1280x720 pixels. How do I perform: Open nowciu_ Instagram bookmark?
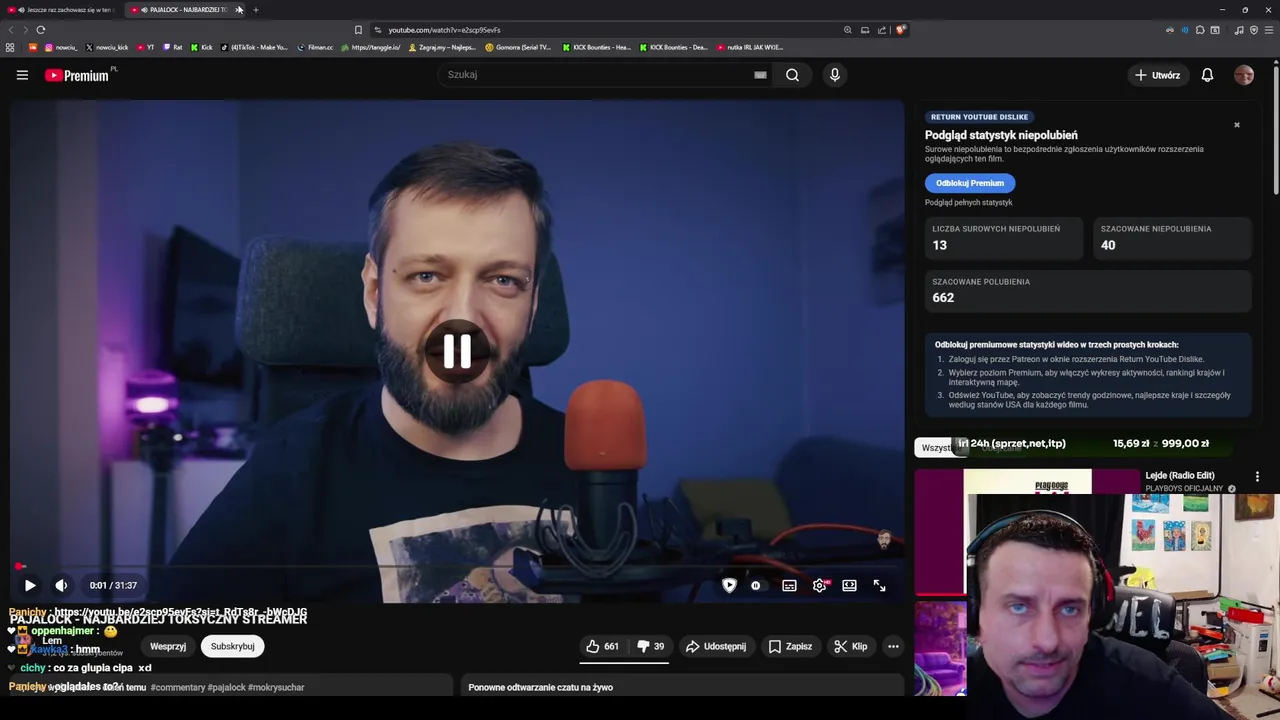[x=61, y=47]
